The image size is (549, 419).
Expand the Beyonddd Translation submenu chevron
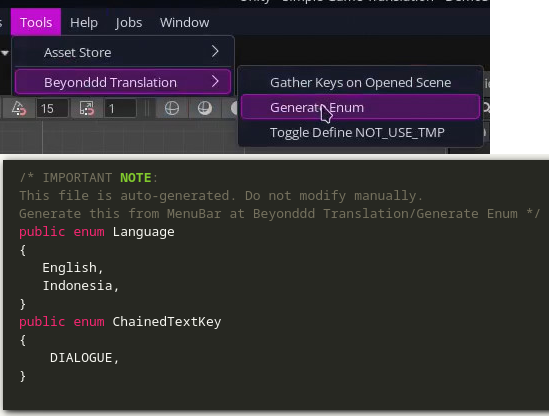pyautogui.click(x=215, y=82)
